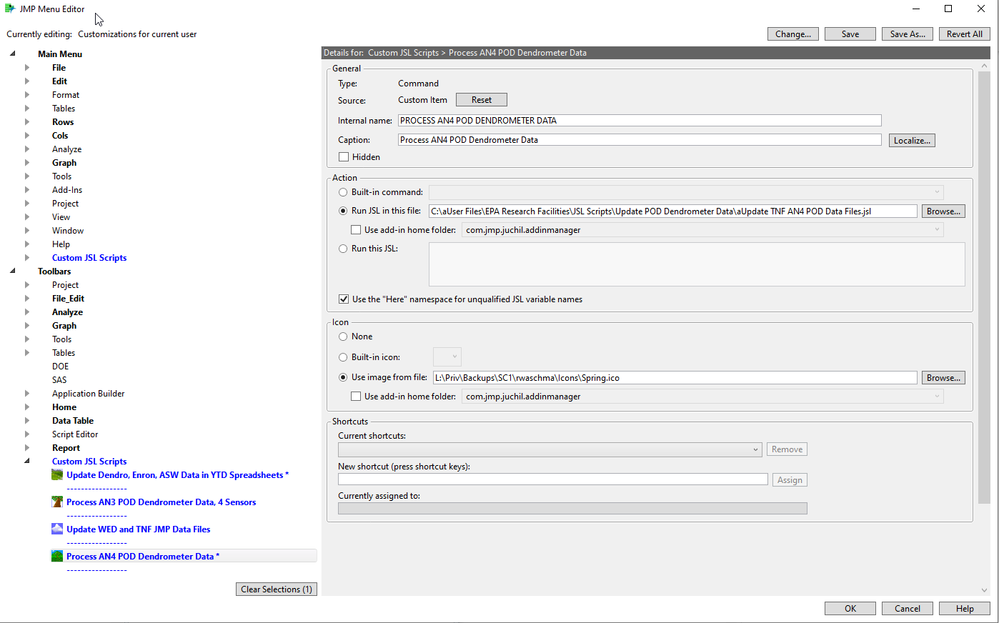Image resolution: width=999 pixels, height=623 pixels.
Task: Select the Built-in icon radio button
Action: [x=343, y=357]
